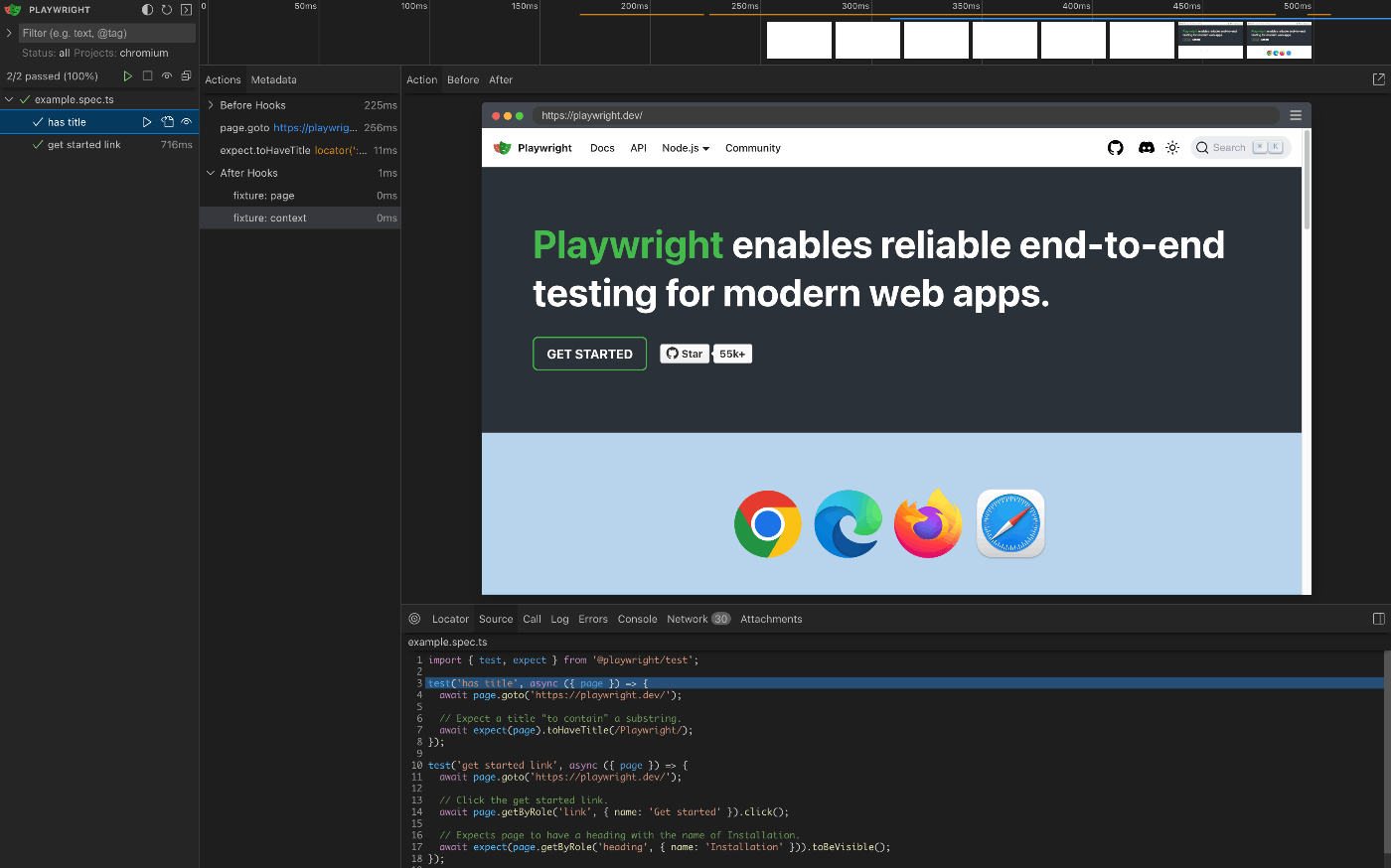Viewport: 1391px width, 868px height.
Task: Click the GitHub icon in navbar
Action: tap(1115, 147)
